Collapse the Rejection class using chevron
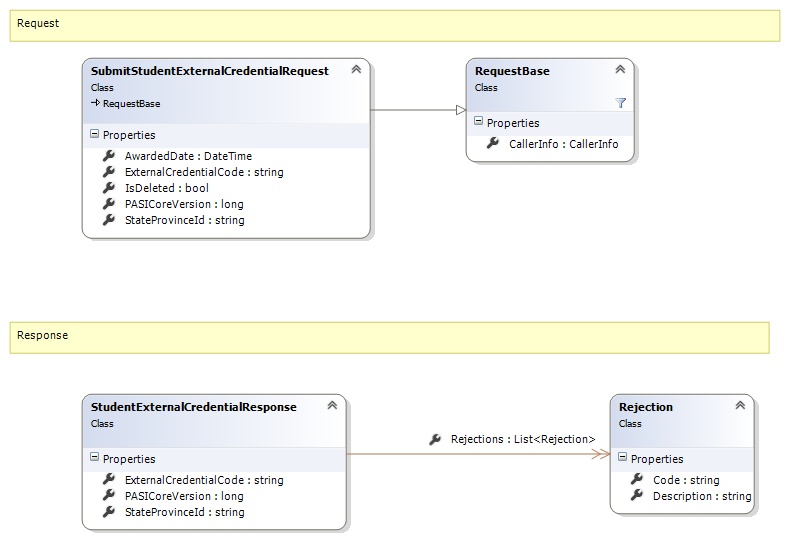This screenshot has height=538, width=788. [x=740, y=406]
